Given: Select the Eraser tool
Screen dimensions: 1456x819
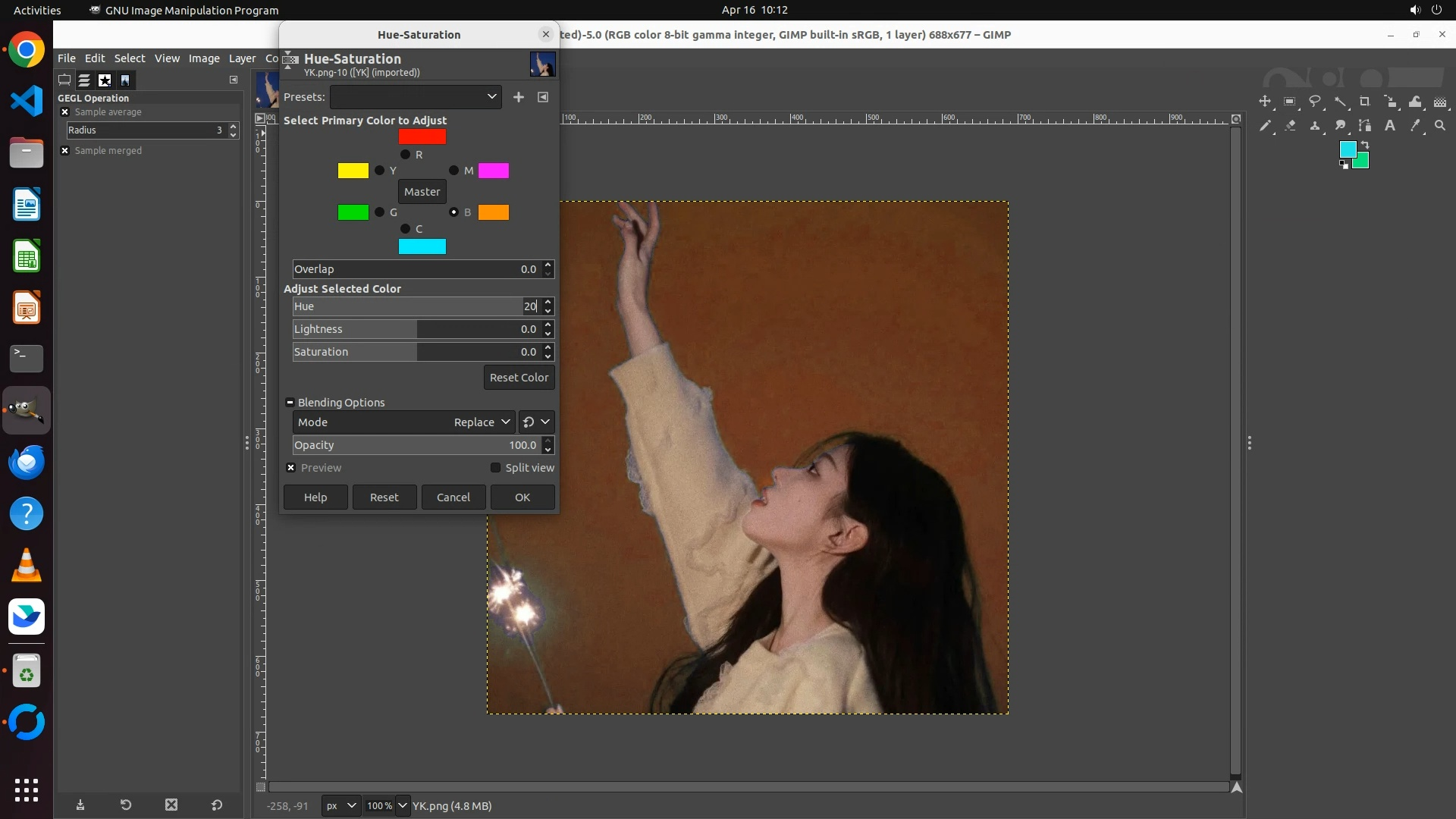Looking at the screenshot, I should pos(1290,126).
